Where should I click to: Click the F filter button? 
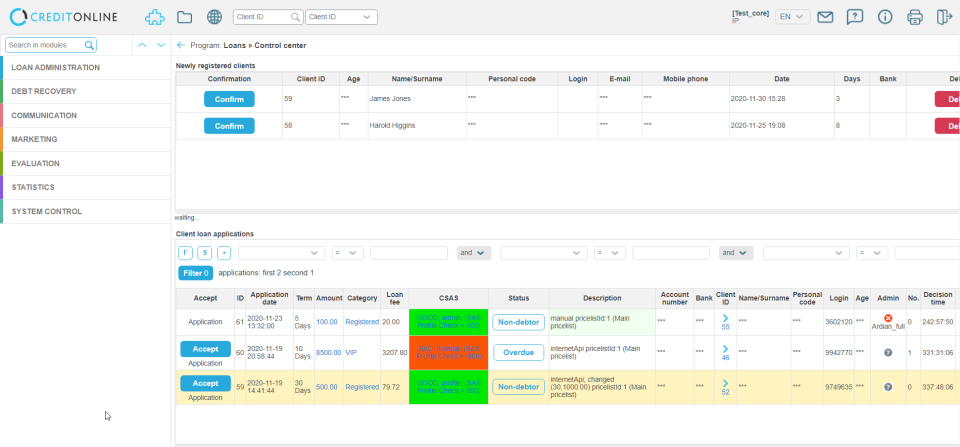point(185,253)
